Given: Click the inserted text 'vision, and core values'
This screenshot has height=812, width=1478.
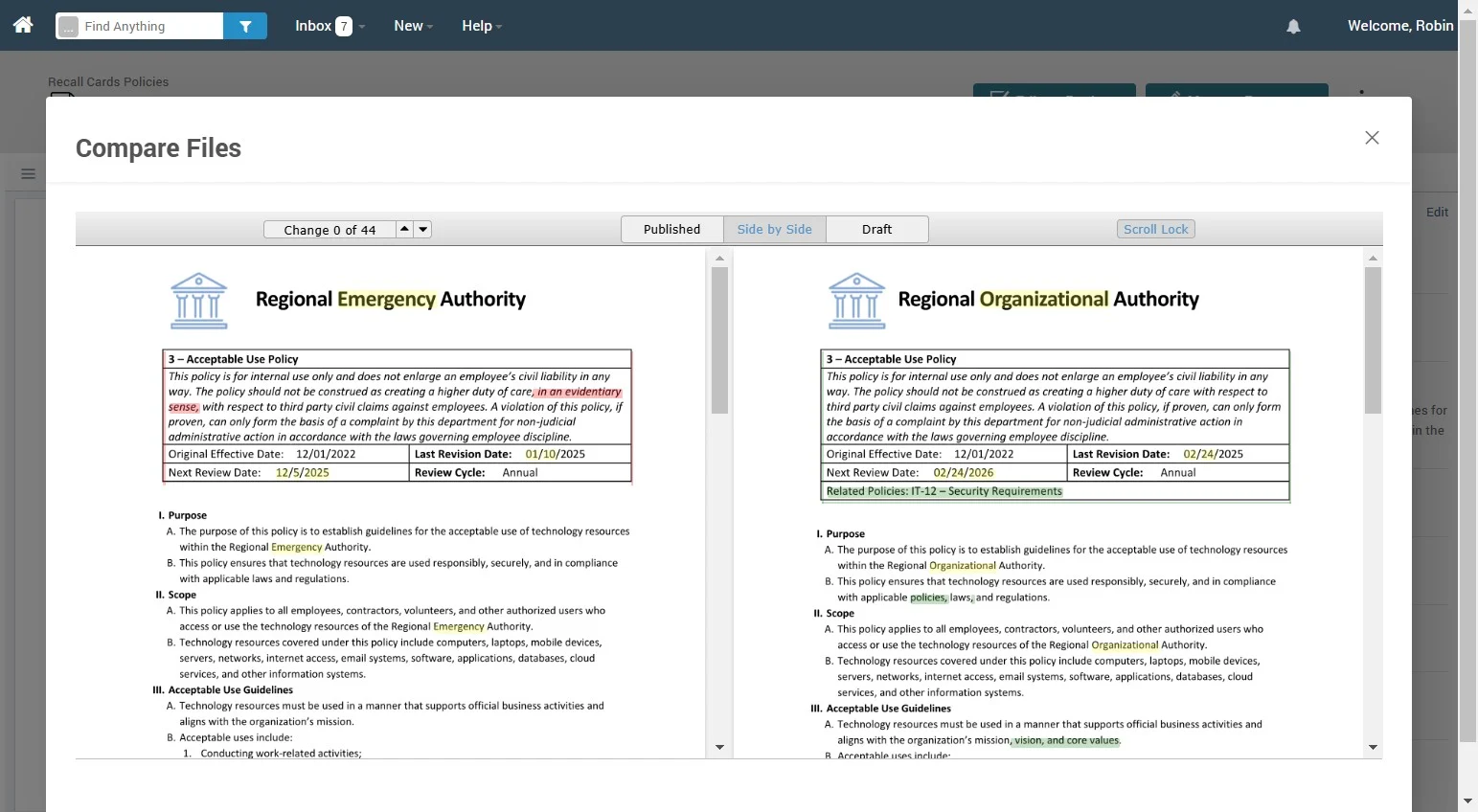Looking at the screenshot, I should tap(1066, 740).
